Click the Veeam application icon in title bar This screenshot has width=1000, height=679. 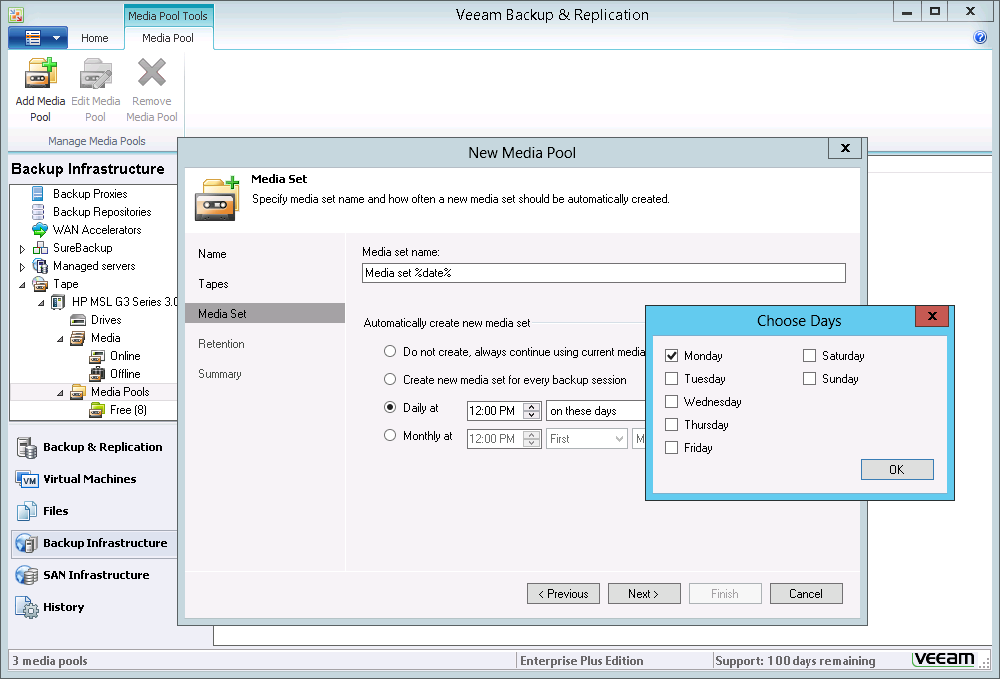click(x=16, y=15)
